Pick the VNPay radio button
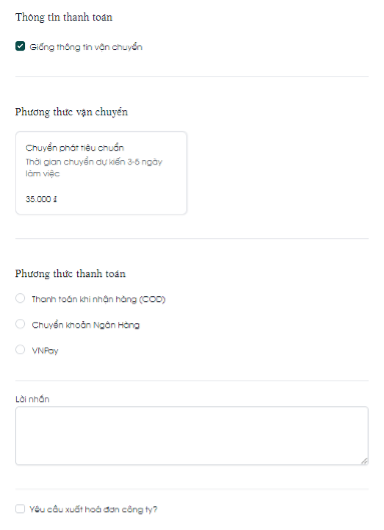Screen dimensions: 384x530 click(20, 350)
